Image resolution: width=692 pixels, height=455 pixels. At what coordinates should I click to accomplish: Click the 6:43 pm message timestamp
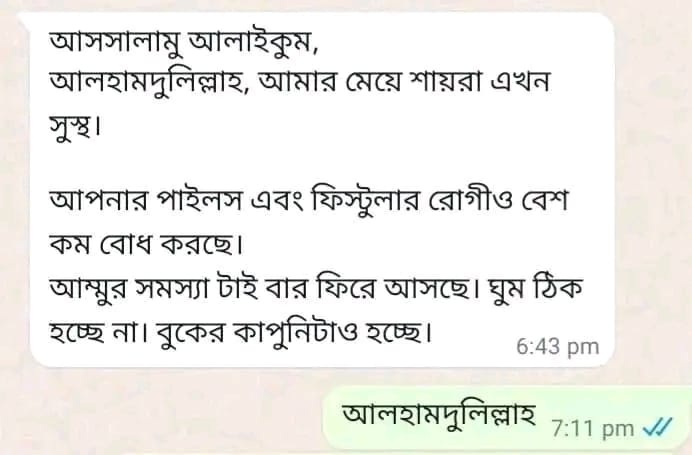click(558, 347)
